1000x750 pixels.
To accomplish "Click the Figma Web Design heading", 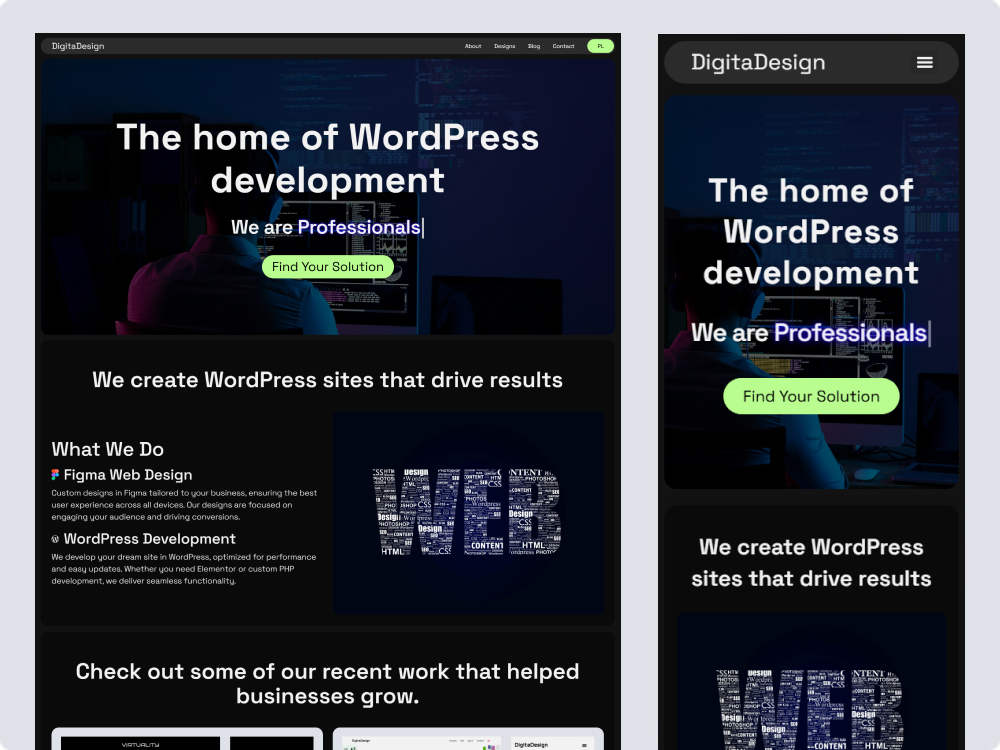I will [x=128, y=475].
